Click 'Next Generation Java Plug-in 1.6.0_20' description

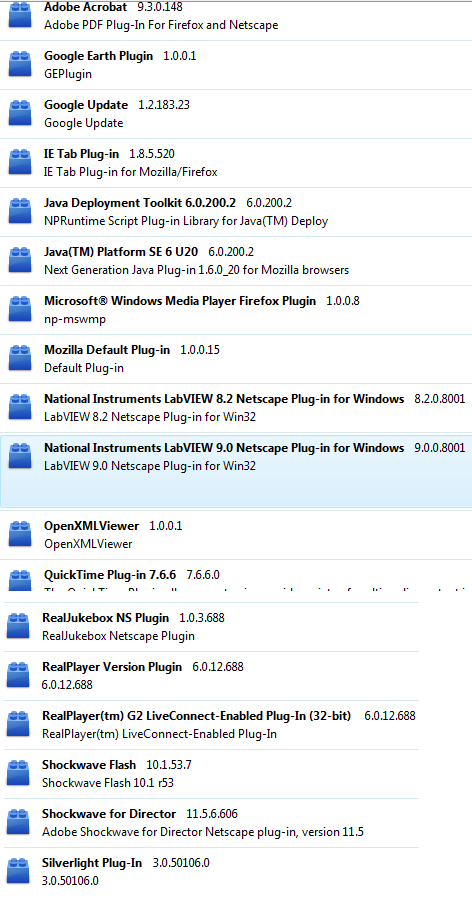pos(196,270)
